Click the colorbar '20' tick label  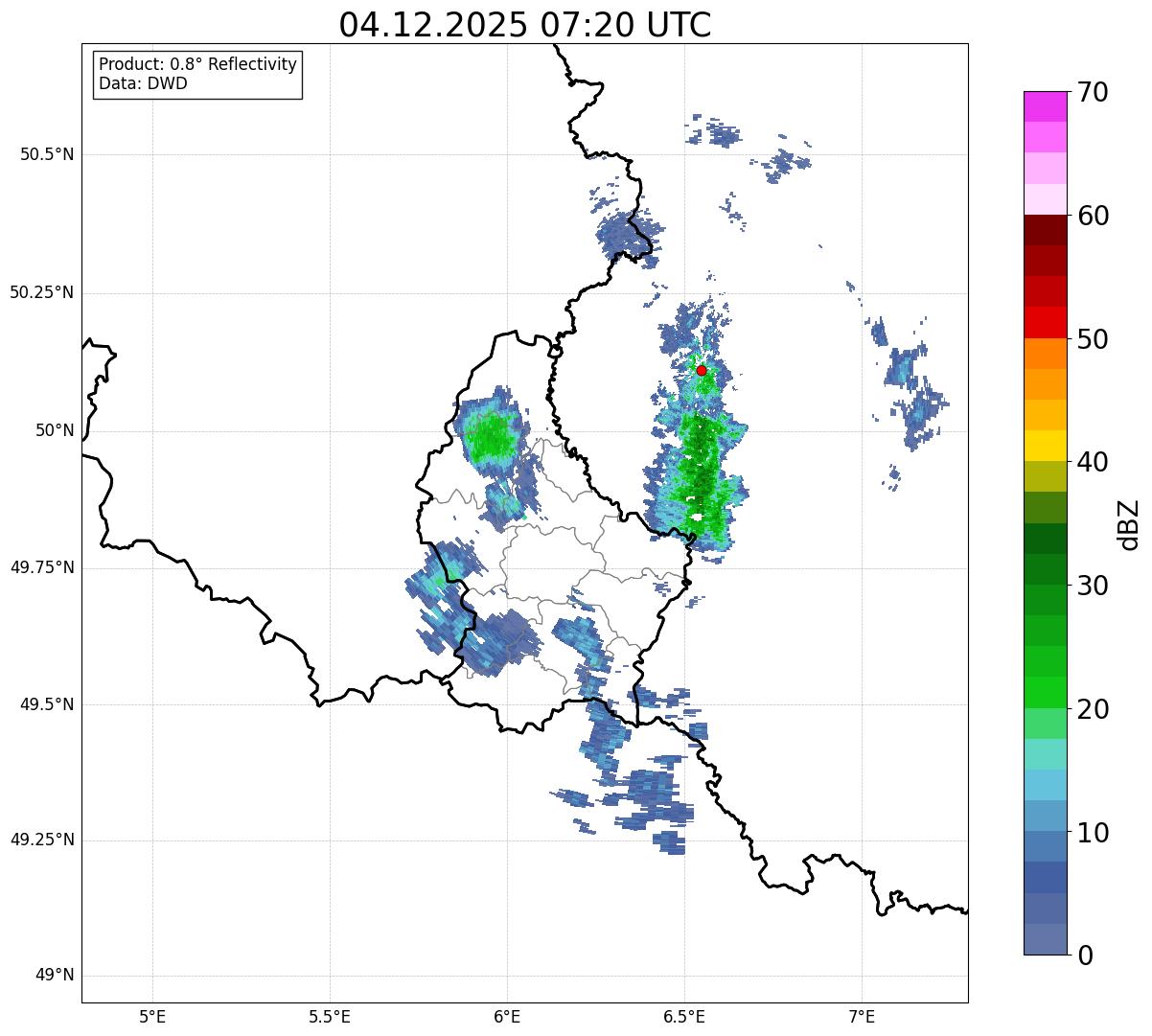pyautogui.click(x=1093, y=709)
